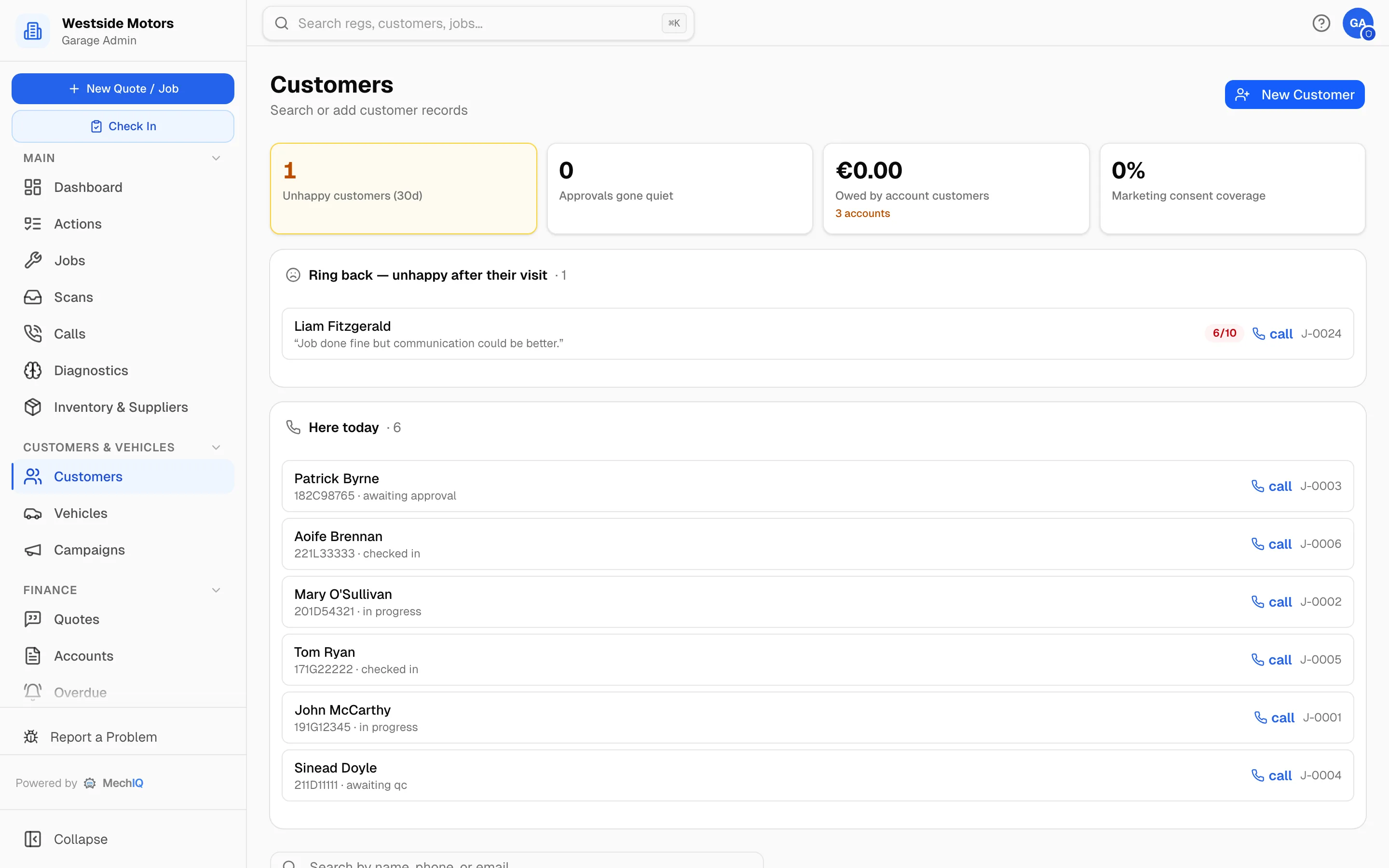The width and height of the screenshot is (1389, 868).
Task: Call John McCarthy
Action: tap(1274, 718)
